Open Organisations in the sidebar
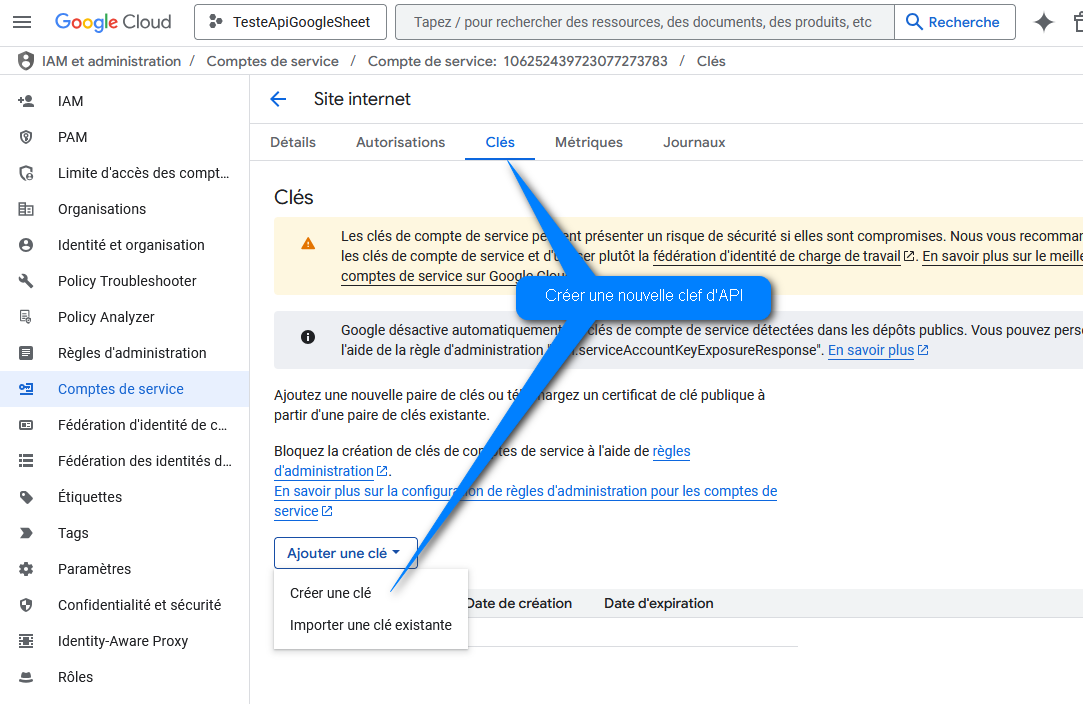The width and height of the screenshot is (1083, 704). point(124,209)
